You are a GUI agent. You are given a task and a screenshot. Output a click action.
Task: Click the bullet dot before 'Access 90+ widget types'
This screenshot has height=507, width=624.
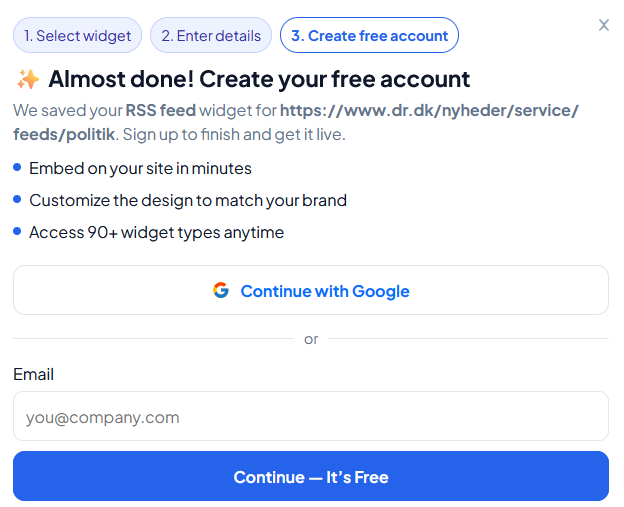coord(18,232)
